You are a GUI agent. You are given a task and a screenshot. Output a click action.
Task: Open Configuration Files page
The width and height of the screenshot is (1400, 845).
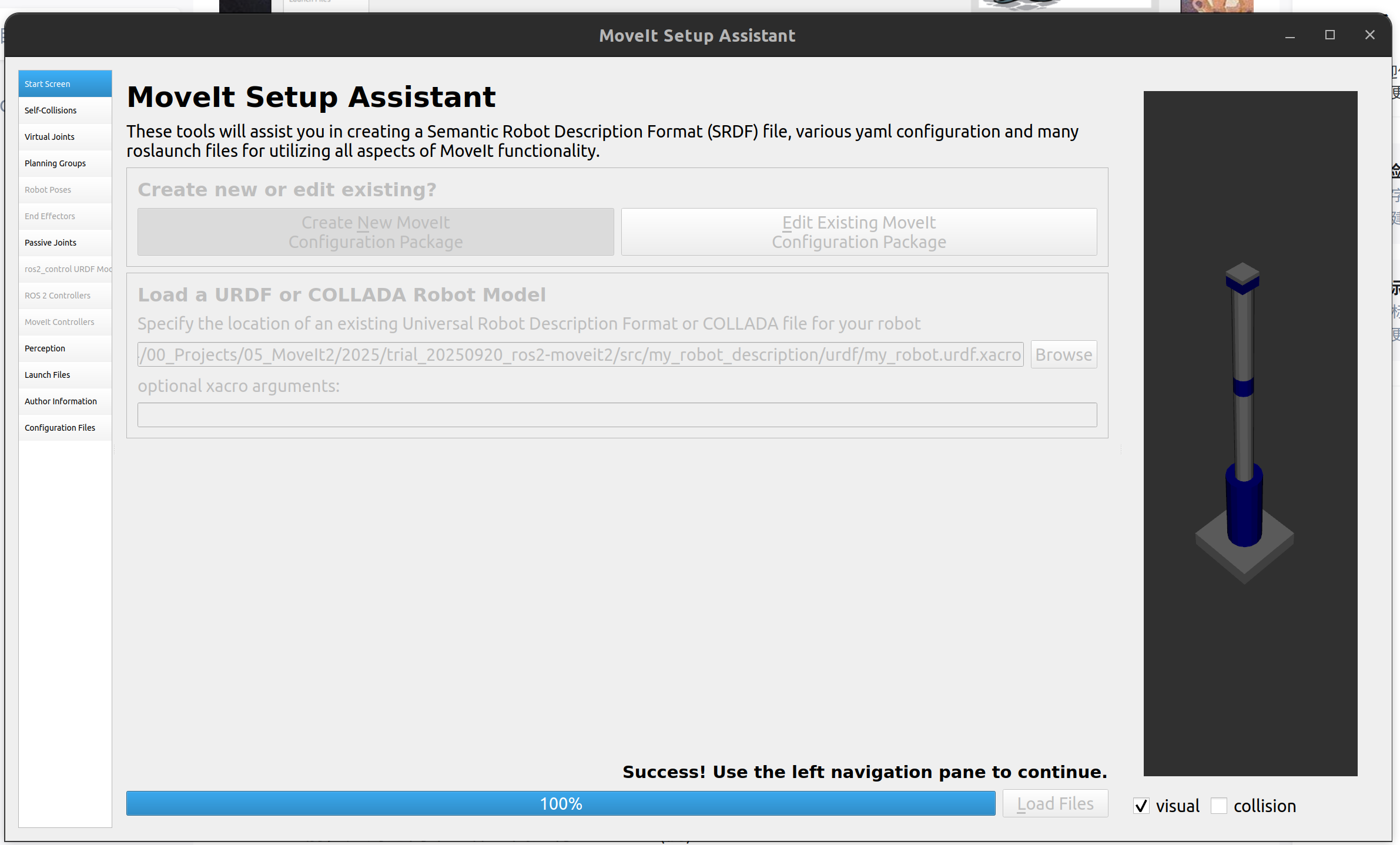point(60,428)
